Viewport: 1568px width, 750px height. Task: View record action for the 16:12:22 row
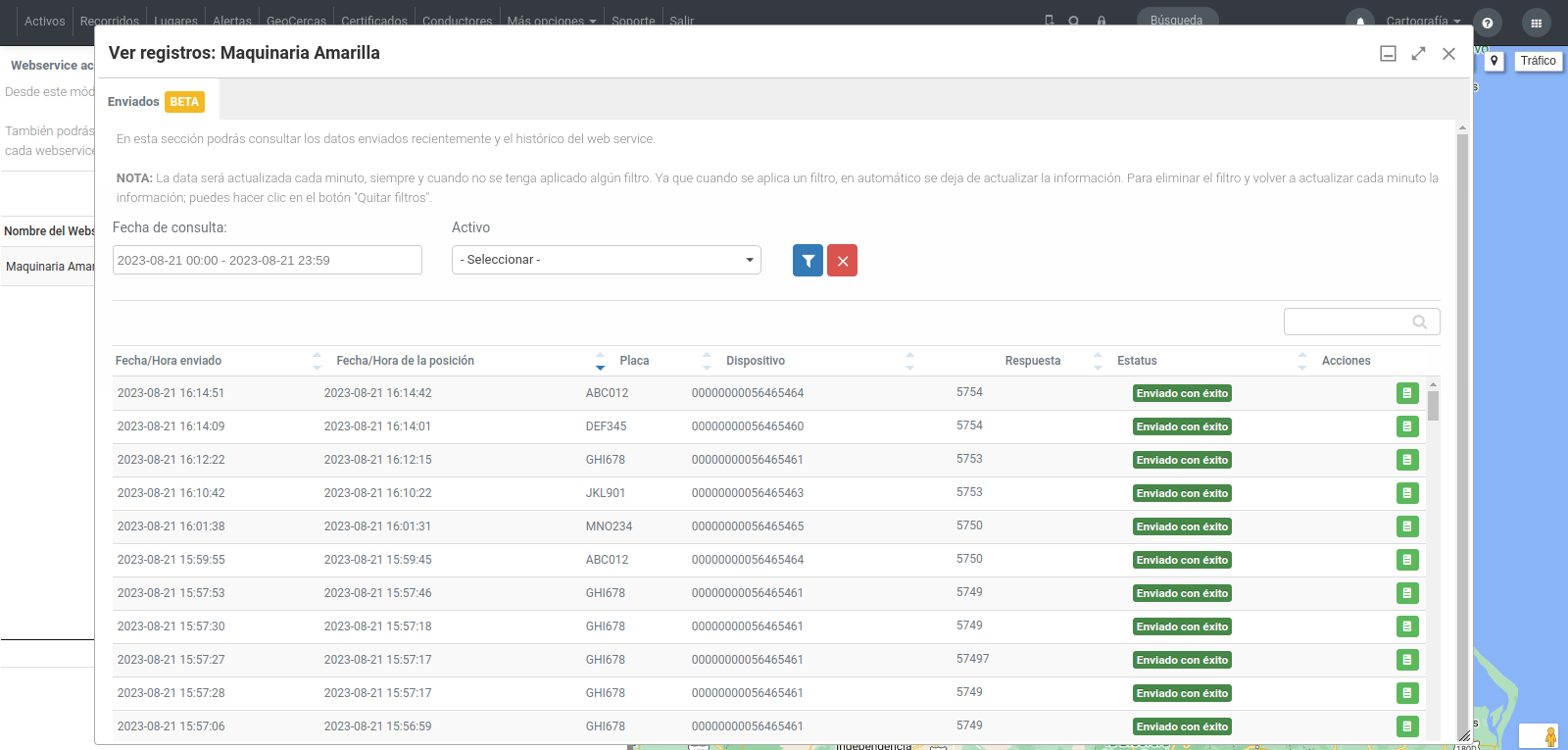[x=1407, y=460]
